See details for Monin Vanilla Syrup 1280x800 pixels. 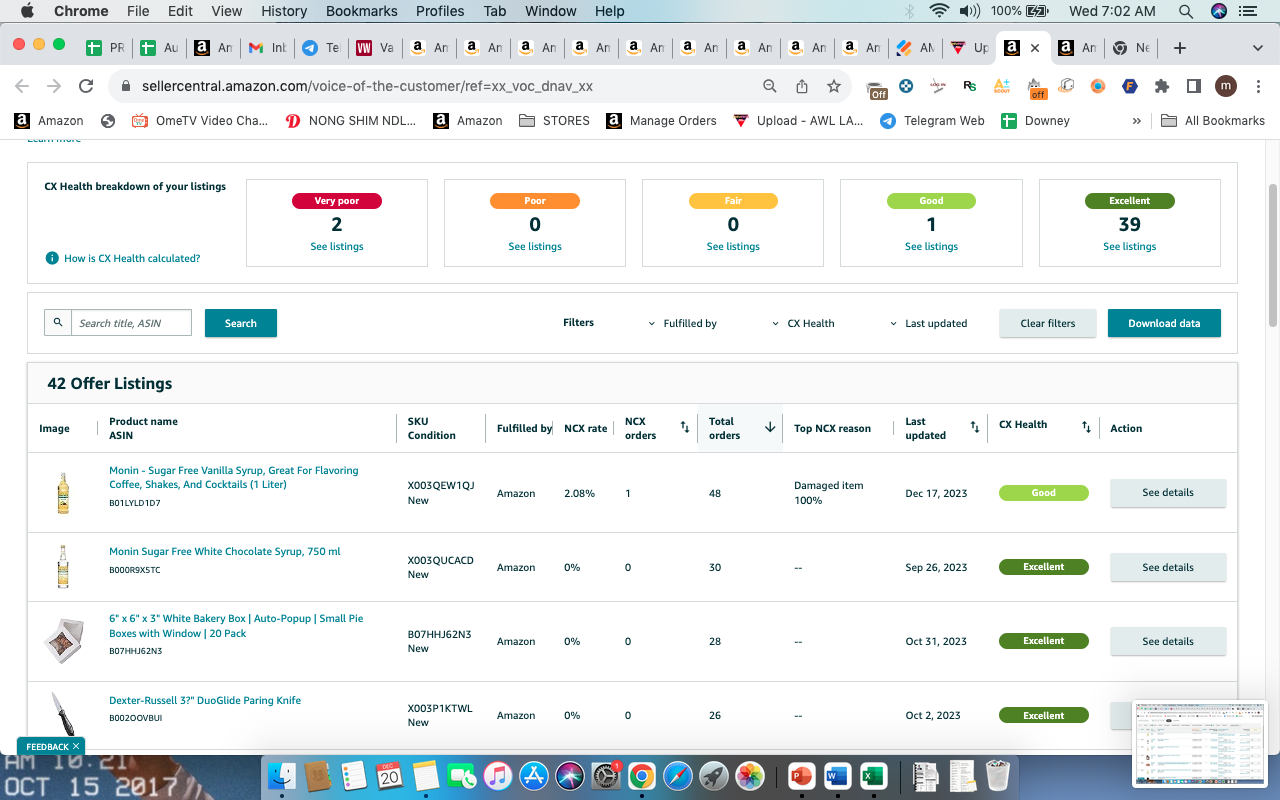pyautogui.click(x=1168, y=493)
